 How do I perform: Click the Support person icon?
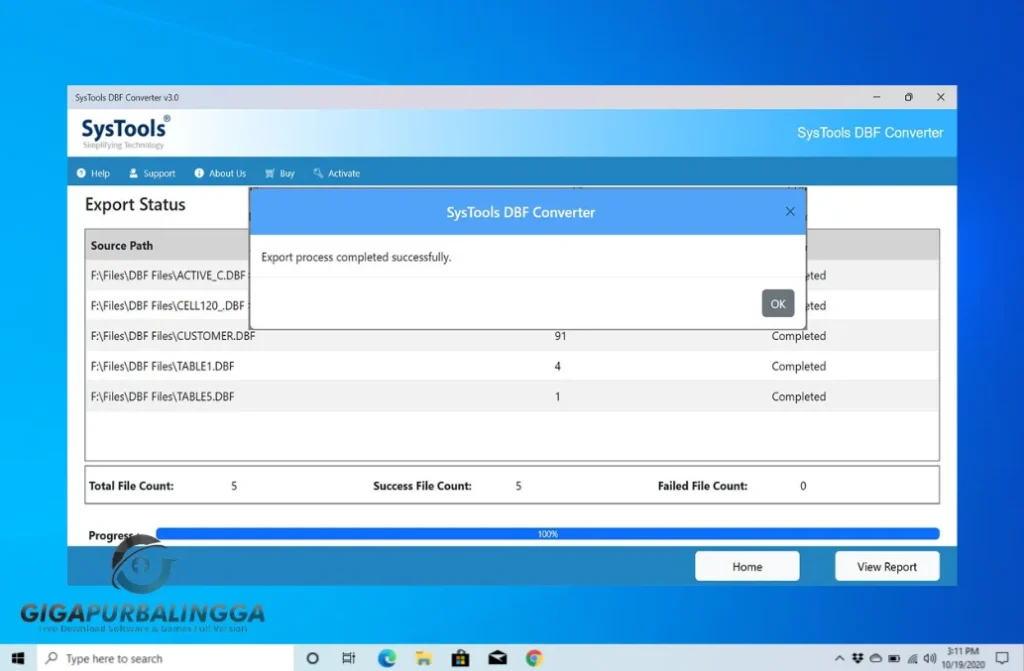click(x=133, y=173)
